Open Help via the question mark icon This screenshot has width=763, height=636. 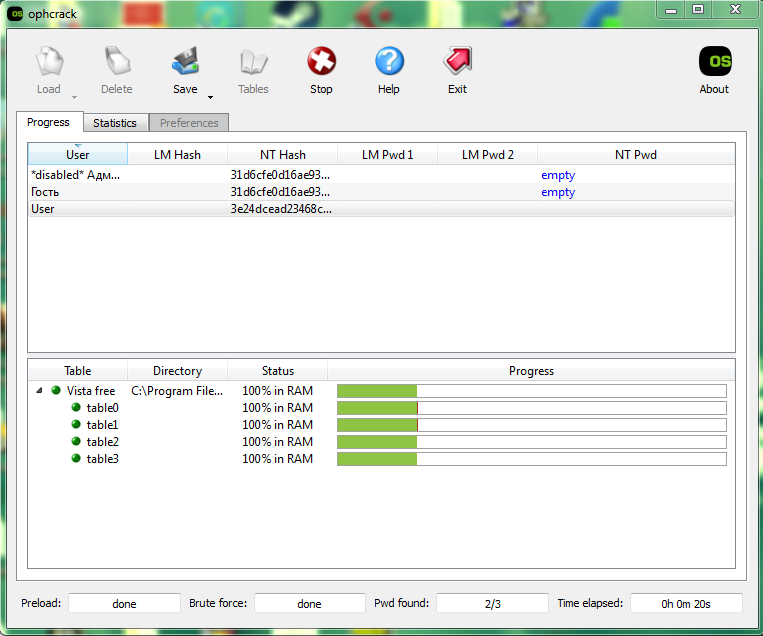coord(389,62)
